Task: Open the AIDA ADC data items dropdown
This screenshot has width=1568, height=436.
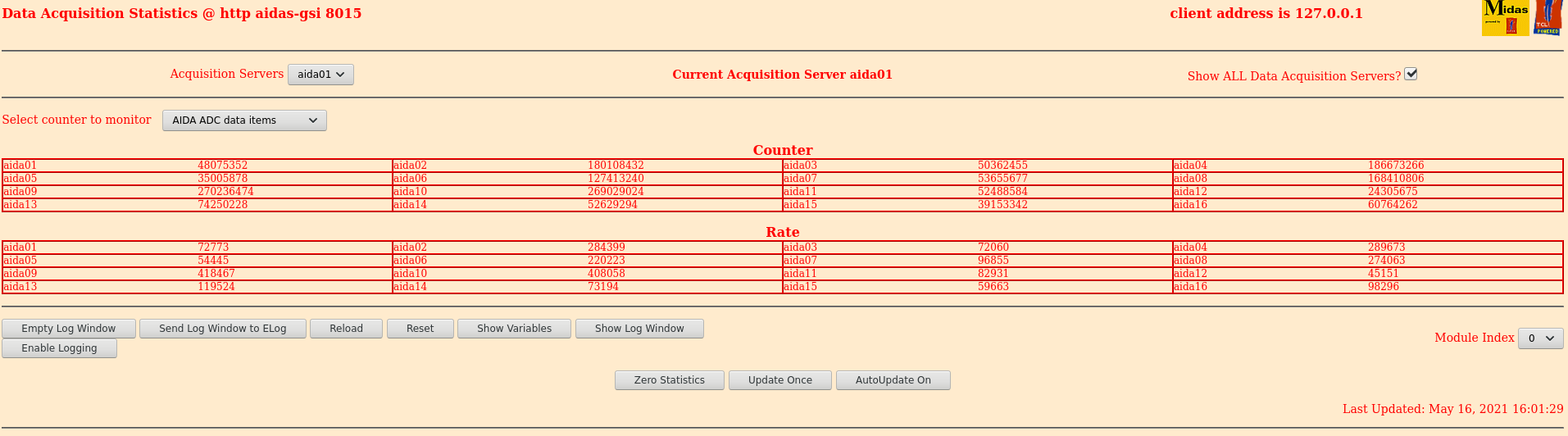Action: (244, 120)
